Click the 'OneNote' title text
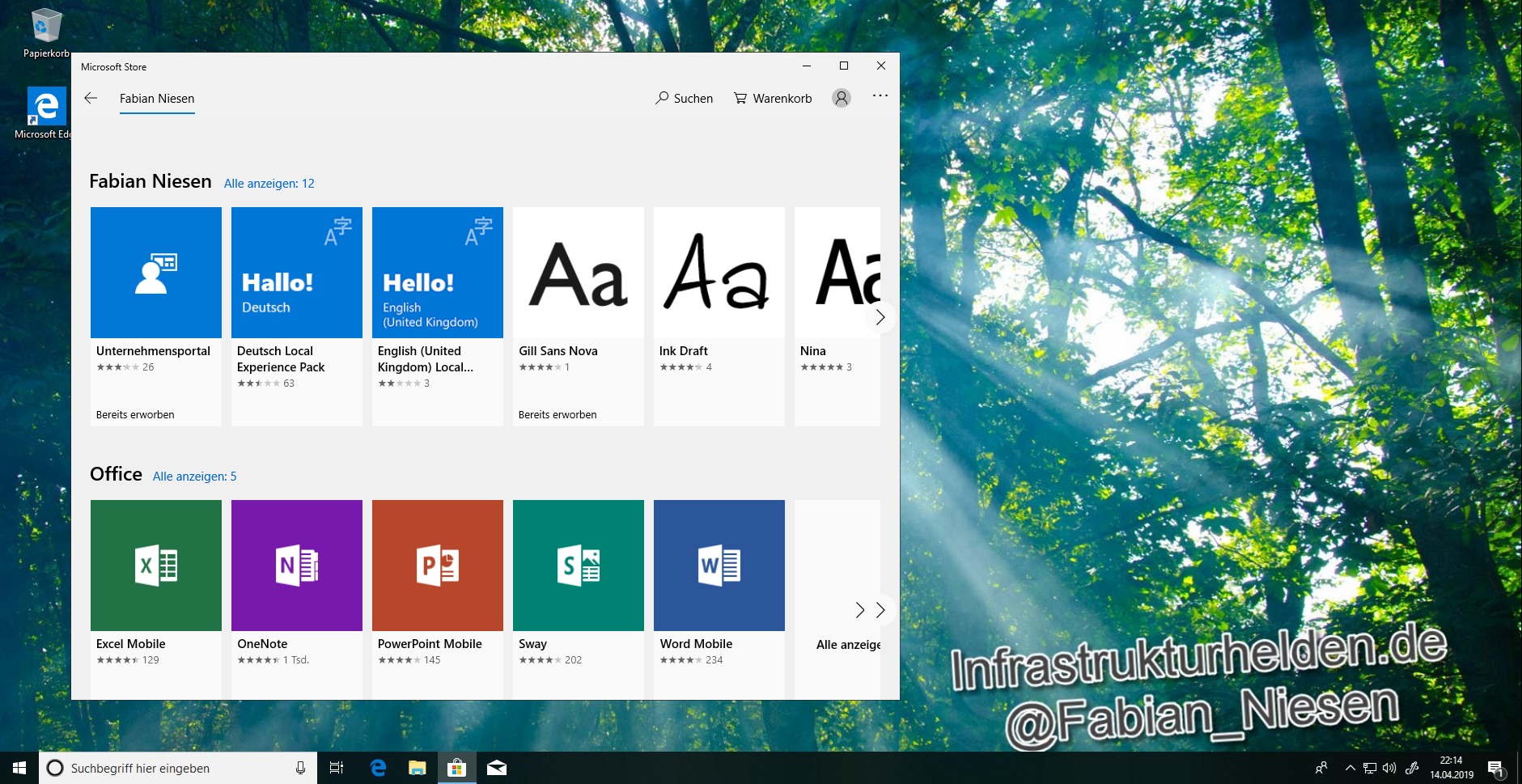The height and width of the screenshot is (784, 1522). [262, 644]
